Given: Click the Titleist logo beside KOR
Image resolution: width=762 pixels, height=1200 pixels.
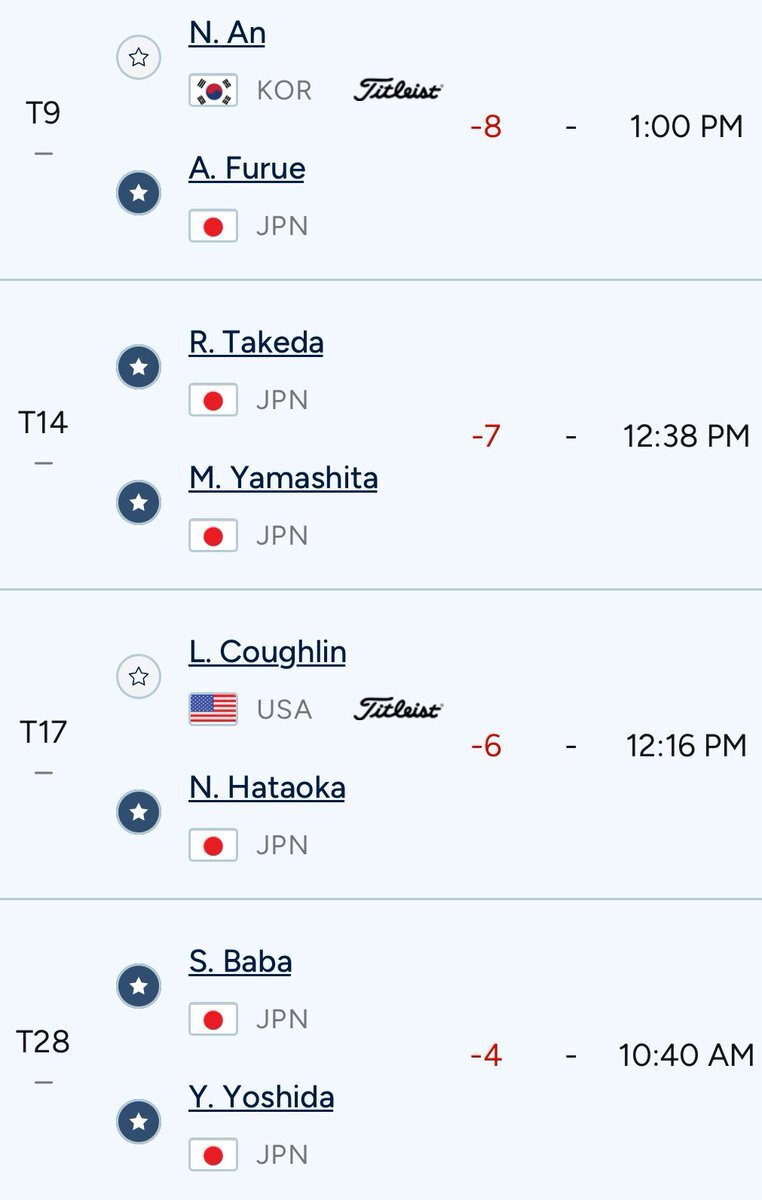Looking at the screenshot, I should click(x=397, y=90).
